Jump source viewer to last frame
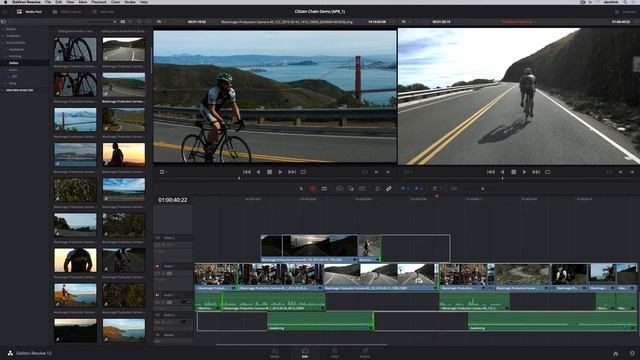640x360 pixels. pyautogui.click(x=292, y=172)
